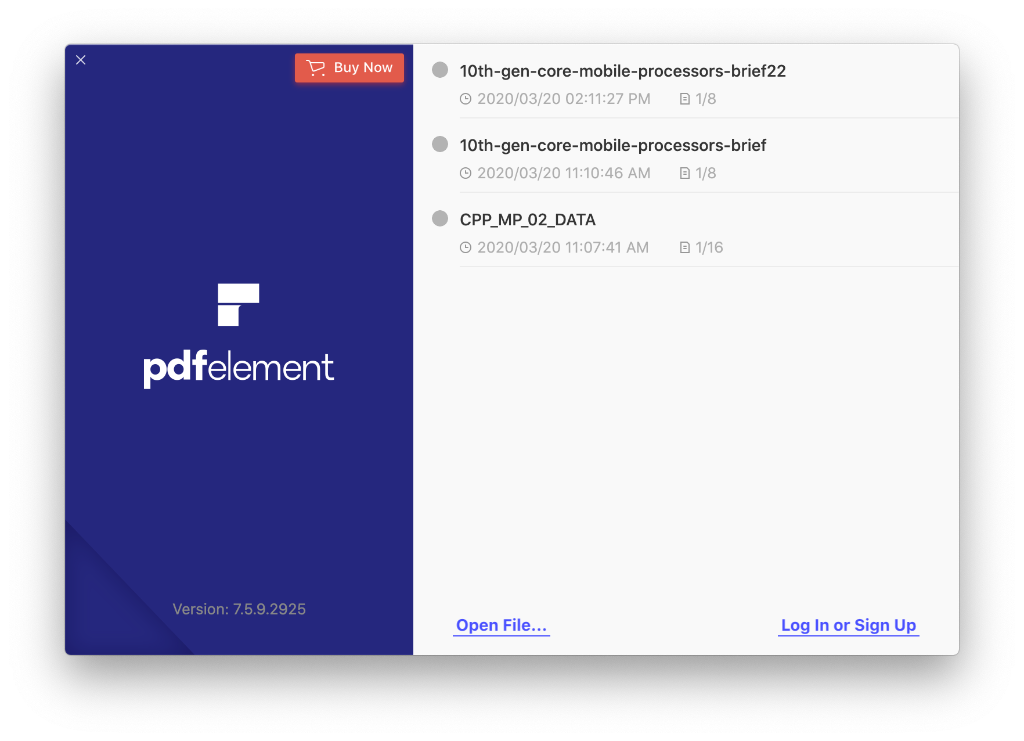Image resolution: width=1024 pixels, height=741 pixels.
Task: Click the Buy Now button
Action: click(x=349, y=68)
